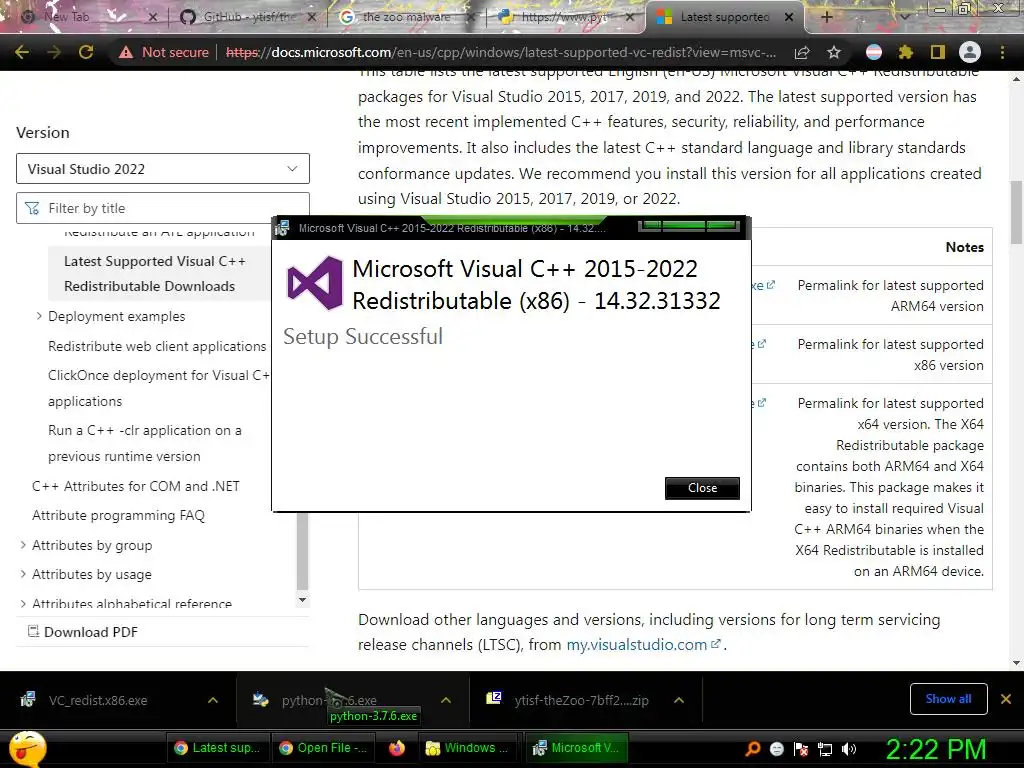Click the round white tray icon
This screenshot has height=768, width=1024.
pyautogui.click(x=777, y=749)
